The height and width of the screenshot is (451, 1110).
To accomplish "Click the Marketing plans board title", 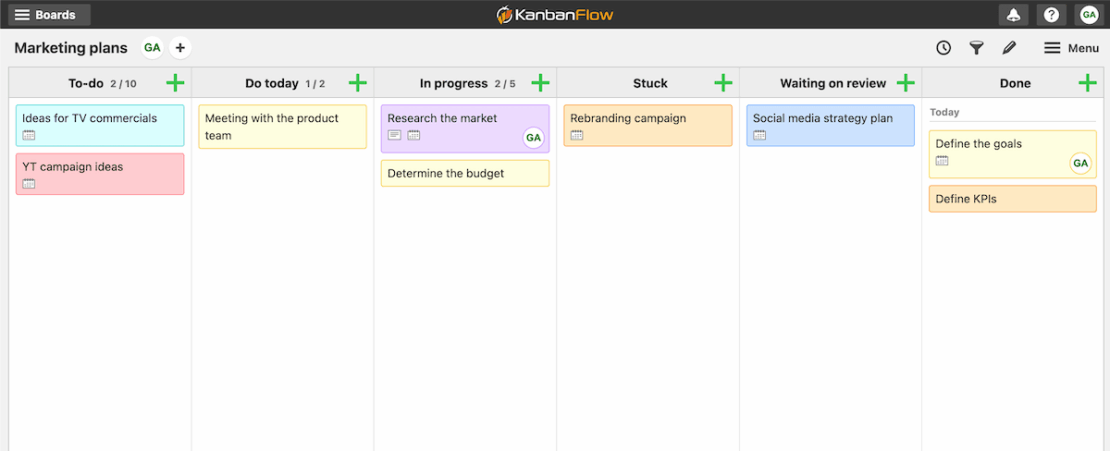I will point(71,47).
